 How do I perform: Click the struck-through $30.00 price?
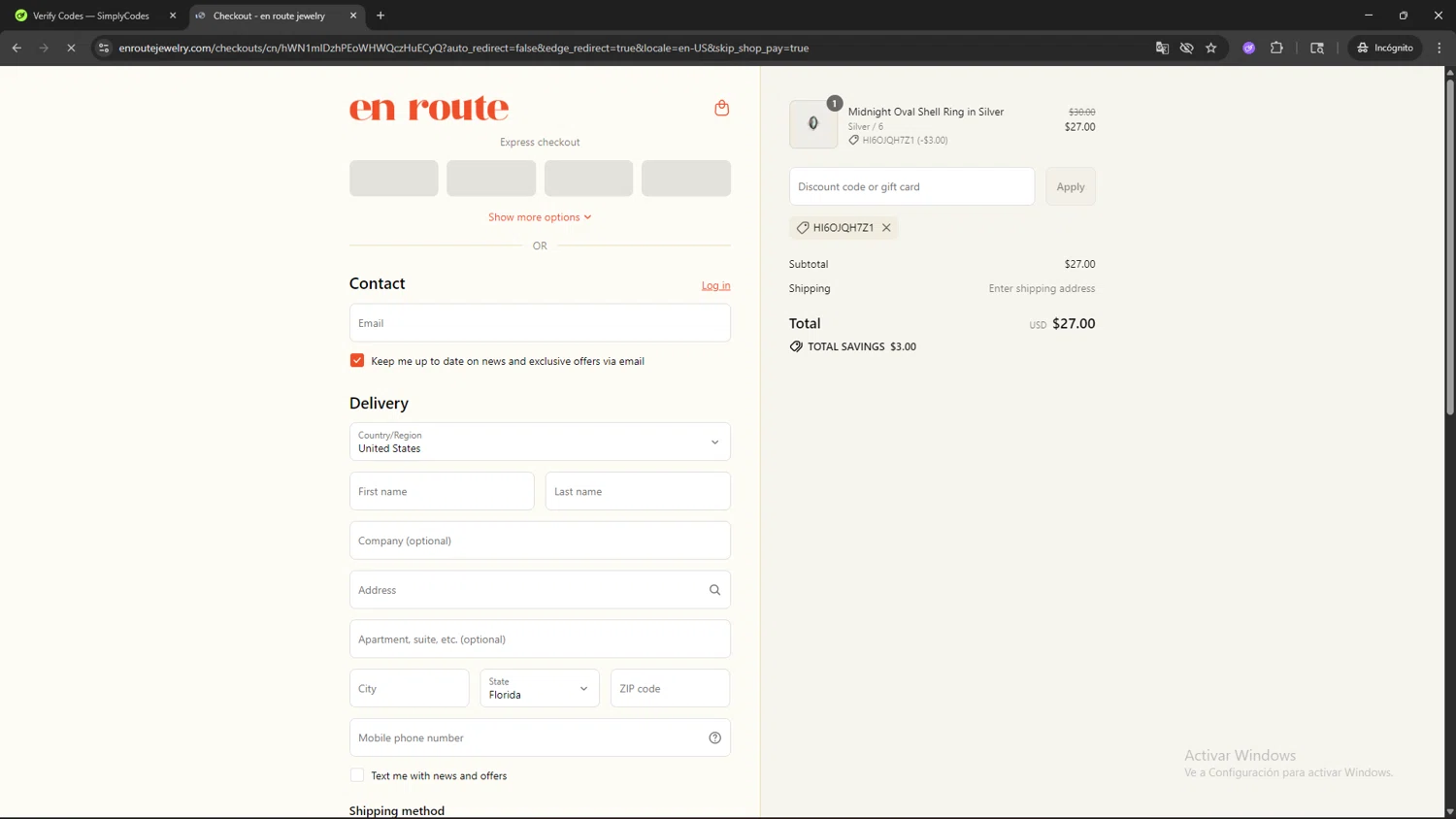(x=1081, y=112)
